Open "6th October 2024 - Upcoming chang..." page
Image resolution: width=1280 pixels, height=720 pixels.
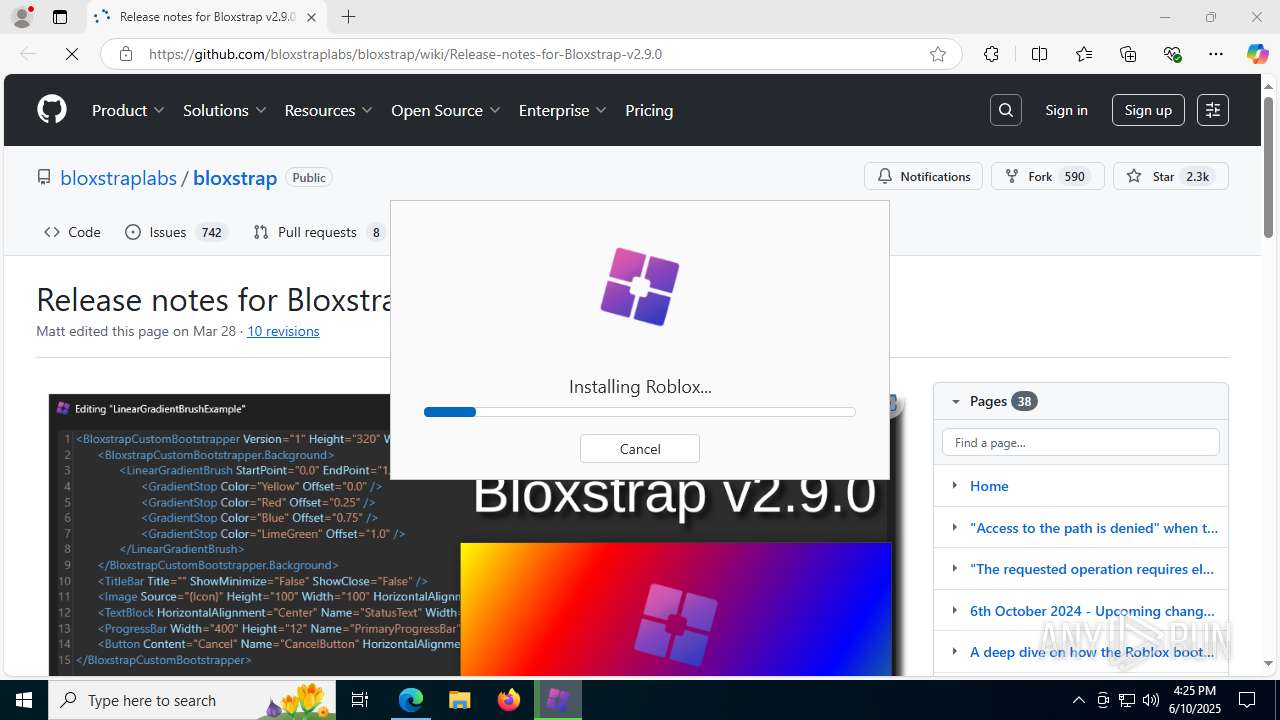coord(1092,611)
